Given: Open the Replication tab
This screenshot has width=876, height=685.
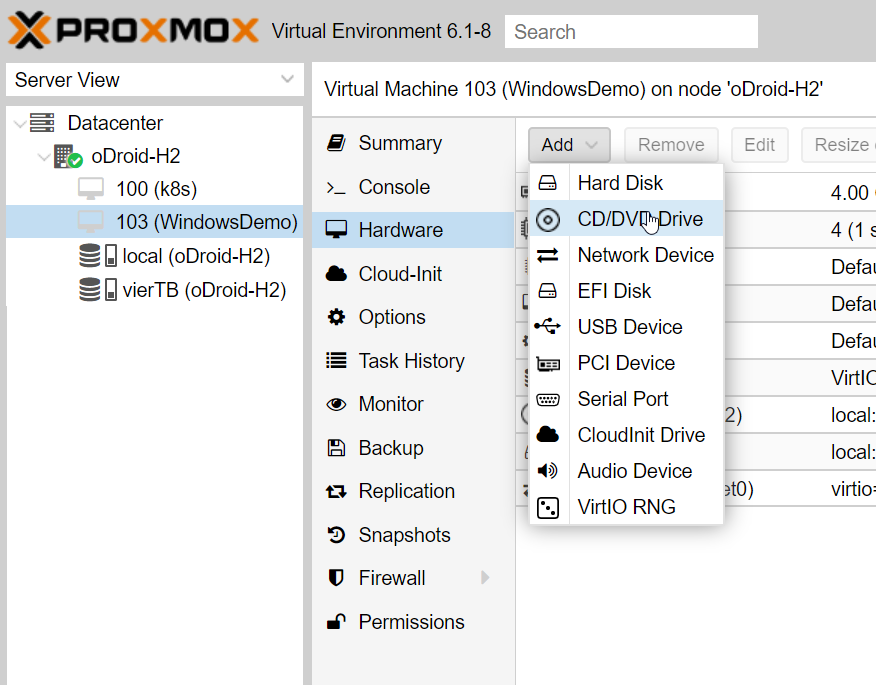Looking at the screenshot, I should coord(413,491).
